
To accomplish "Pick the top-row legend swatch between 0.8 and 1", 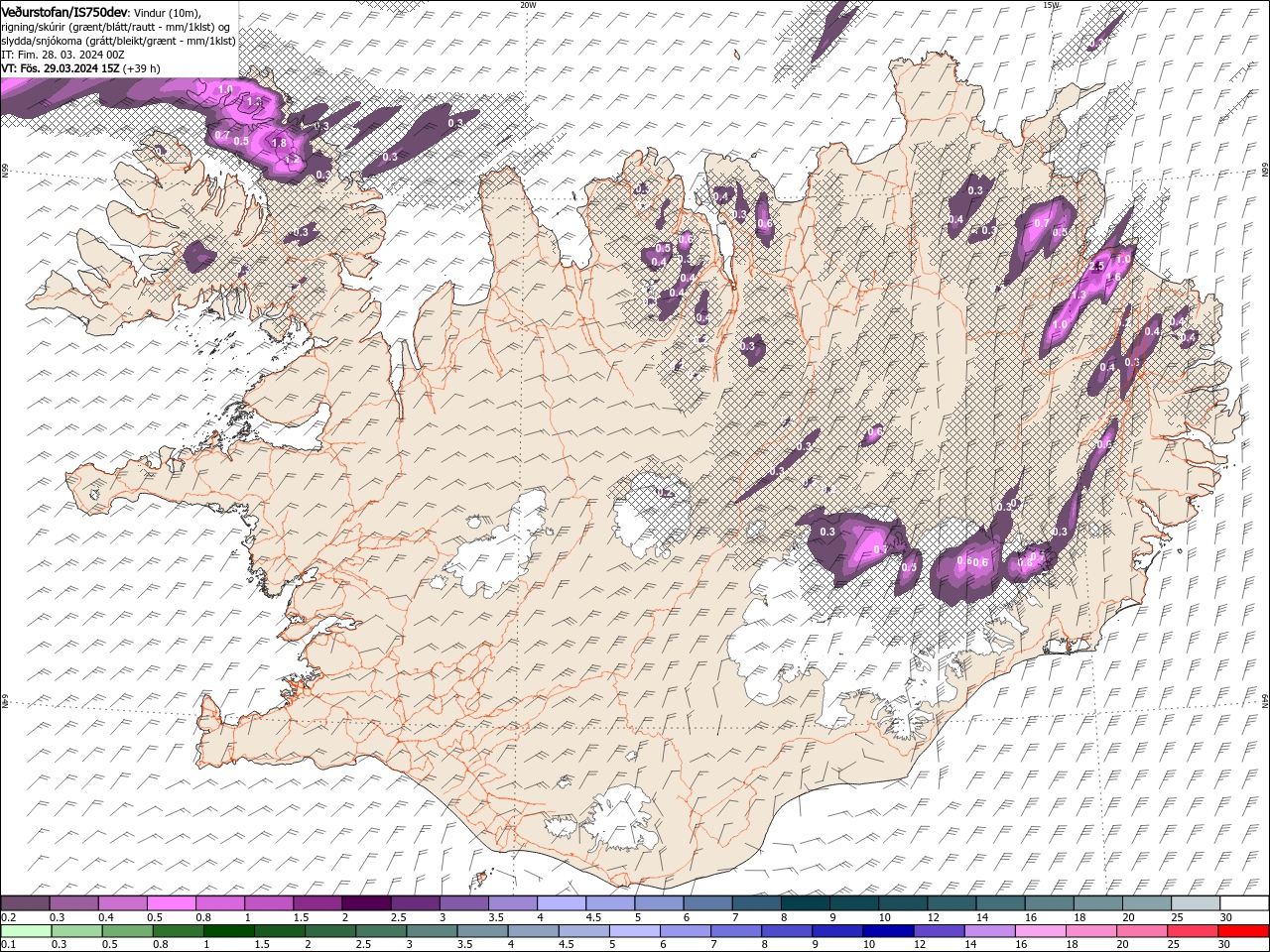I will [x=219, y=903].
